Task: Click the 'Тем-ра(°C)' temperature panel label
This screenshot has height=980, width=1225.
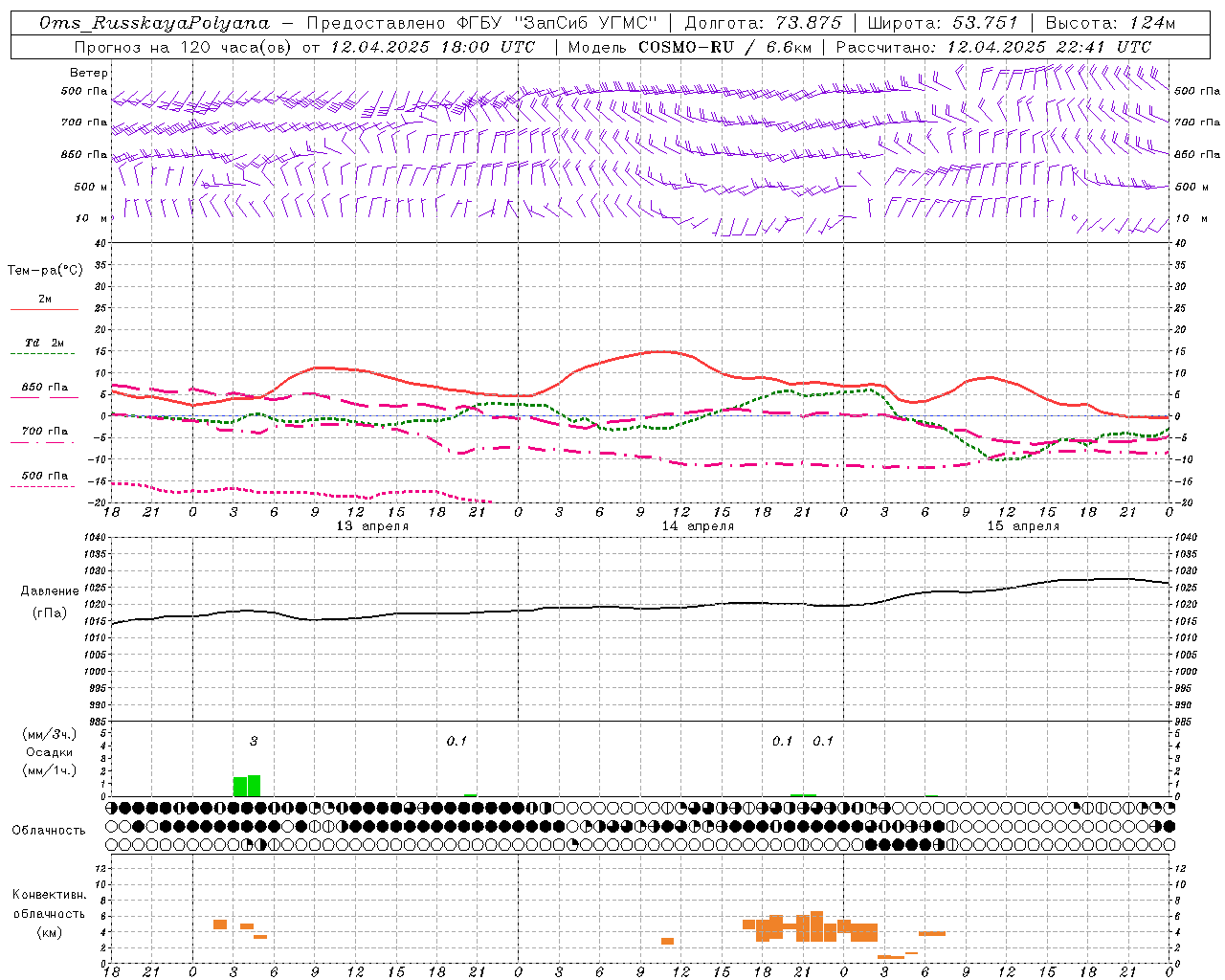Action: tap(45, 271)
